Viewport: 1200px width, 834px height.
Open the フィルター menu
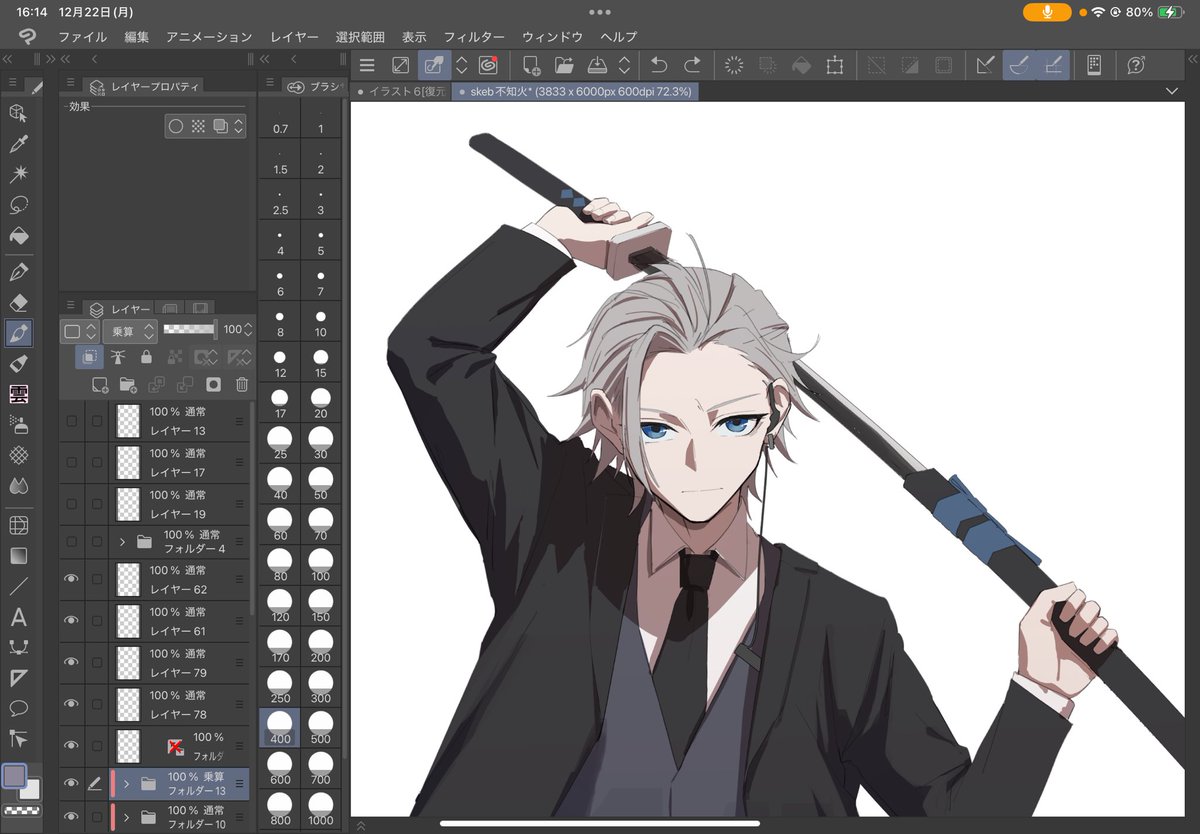pyautogui.click(x=474, y=37)
